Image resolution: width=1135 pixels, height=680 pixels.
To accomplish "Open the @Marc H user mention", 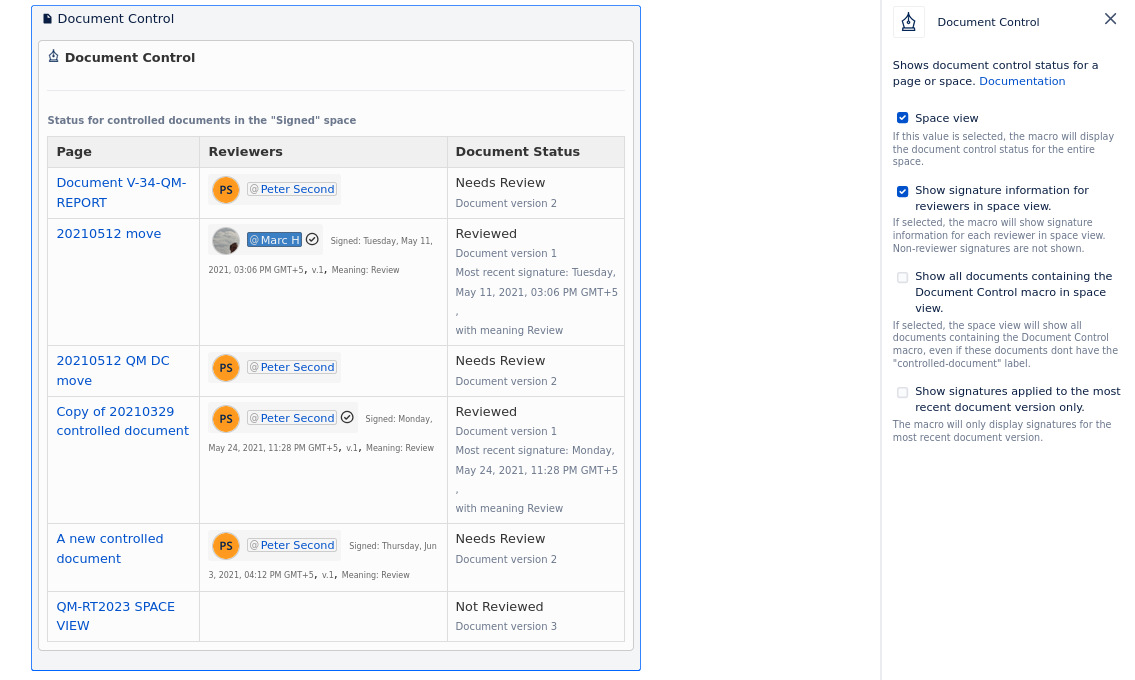I will click(273, 239).
